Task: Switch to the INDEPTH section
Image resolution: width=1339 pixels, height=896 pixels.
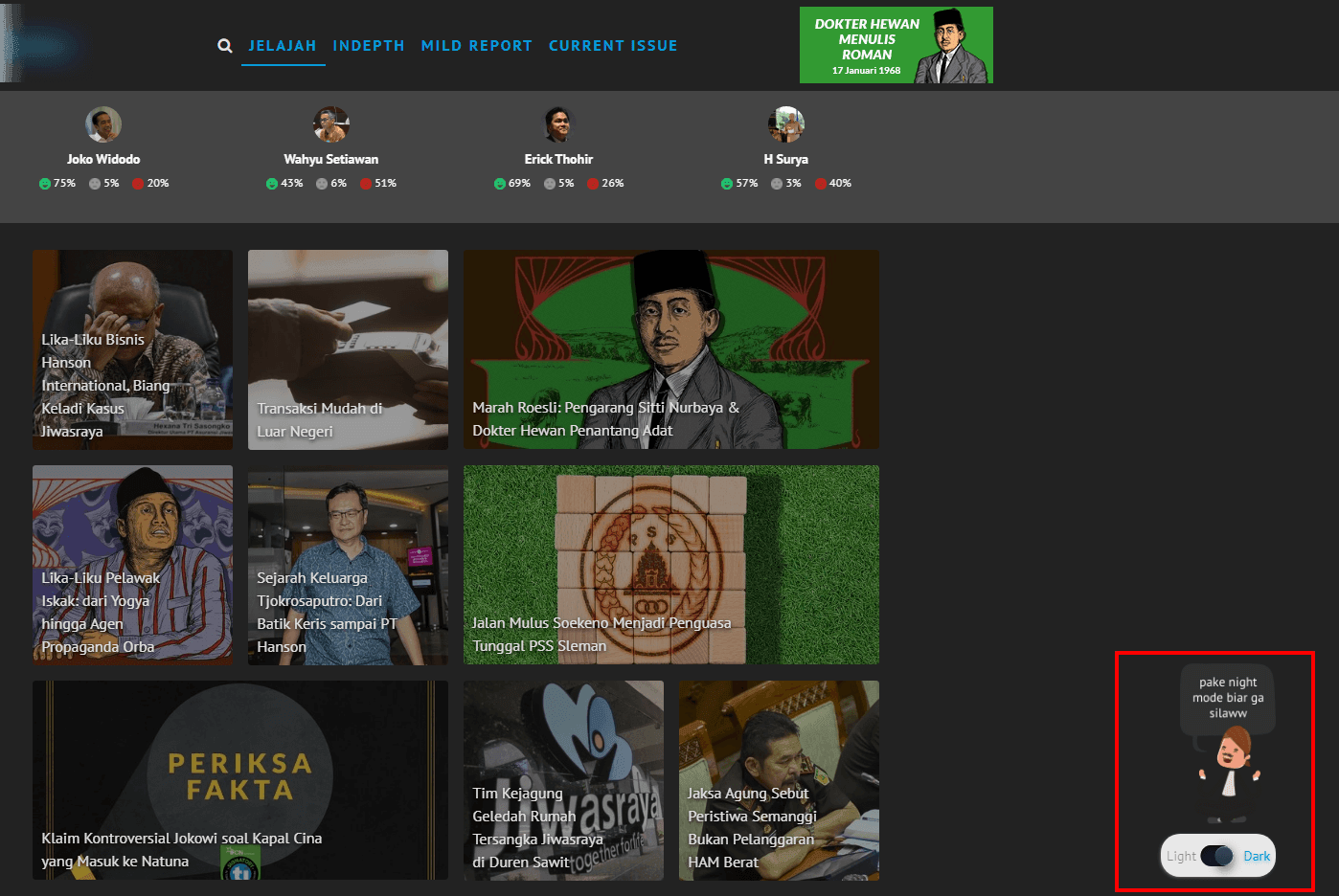Action: coord(369,46)
